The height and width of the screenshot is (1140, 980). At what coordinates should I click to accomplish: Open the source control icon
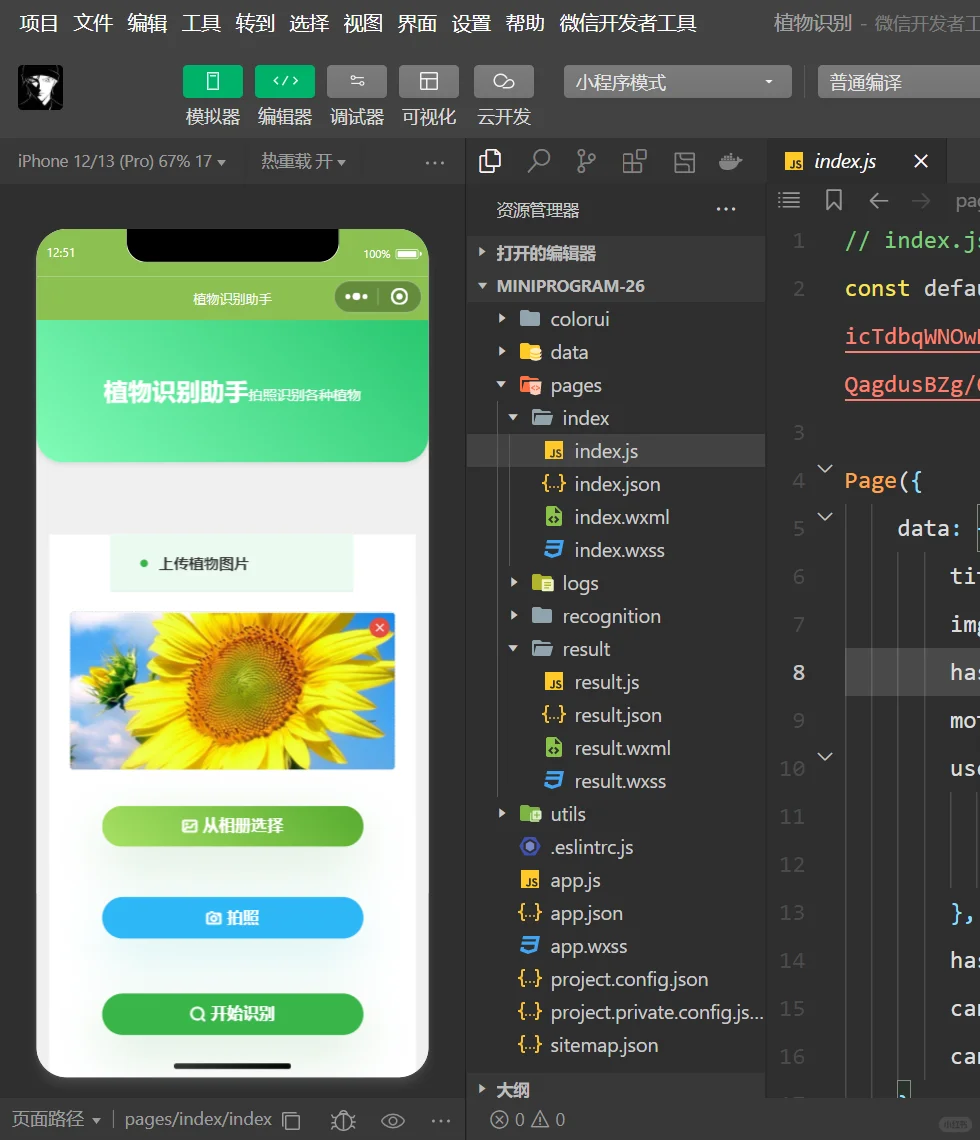586,161
